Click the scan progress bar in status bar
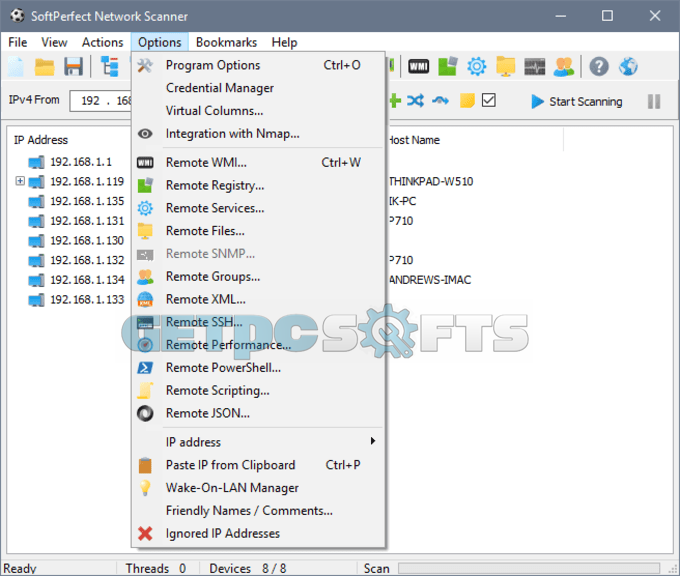 529,568
